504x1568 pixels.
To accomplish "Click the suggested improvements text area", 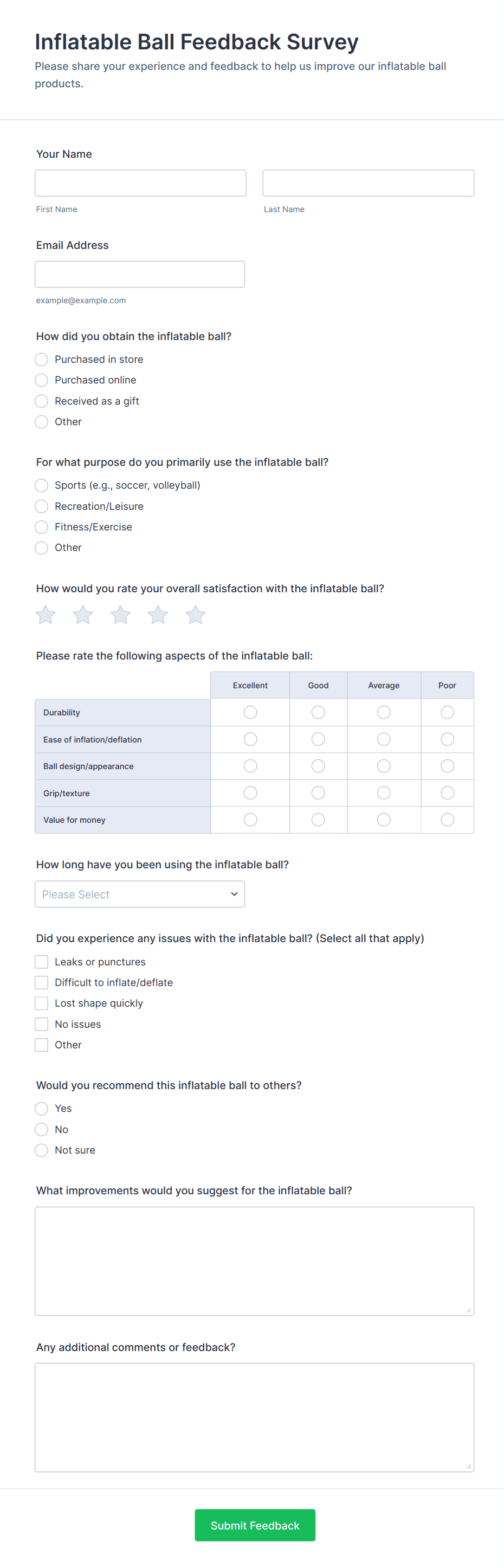I will (x=254, y=1261).
